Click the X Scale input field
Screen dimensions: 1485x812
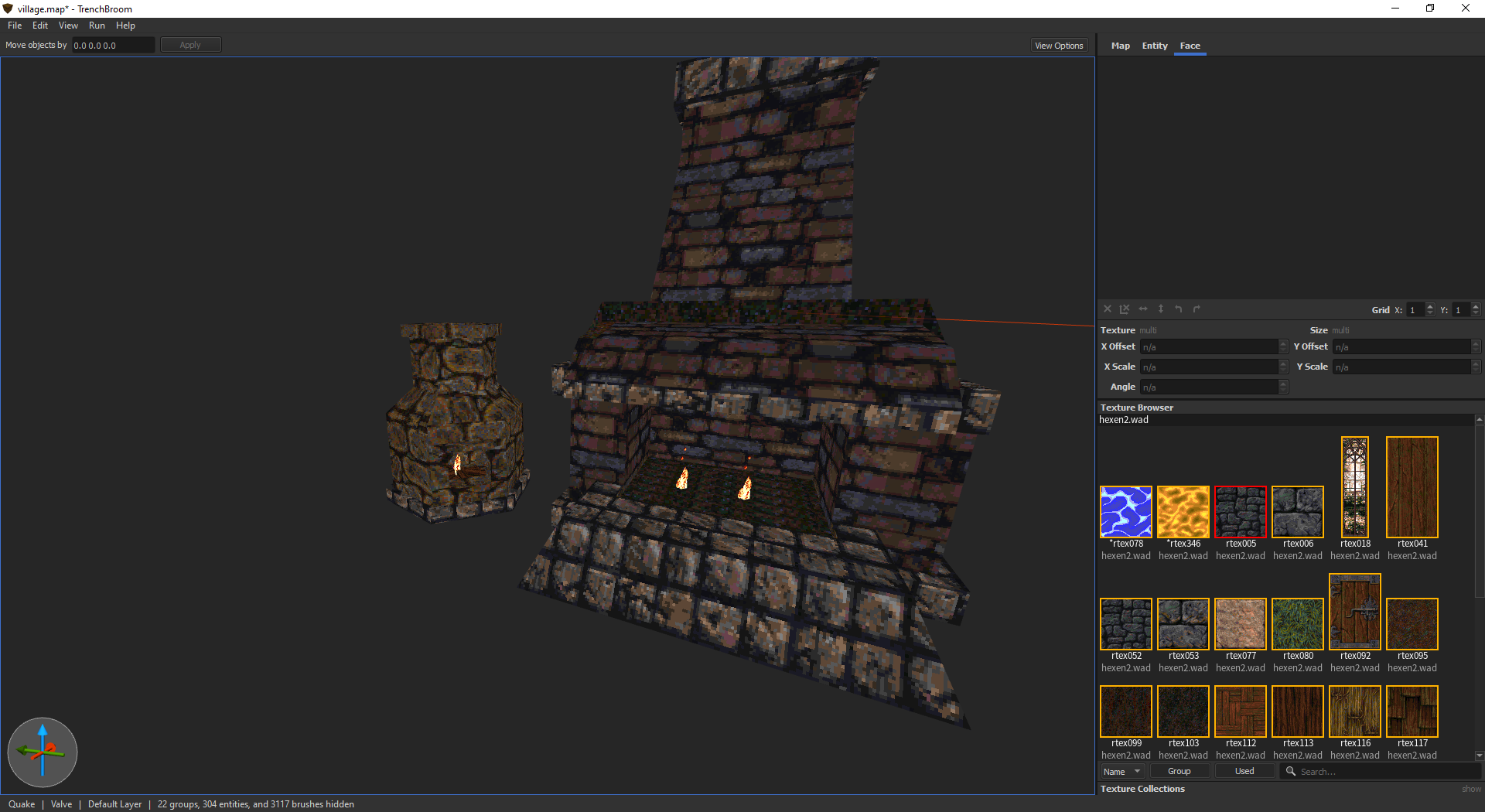pos(1209,367)
